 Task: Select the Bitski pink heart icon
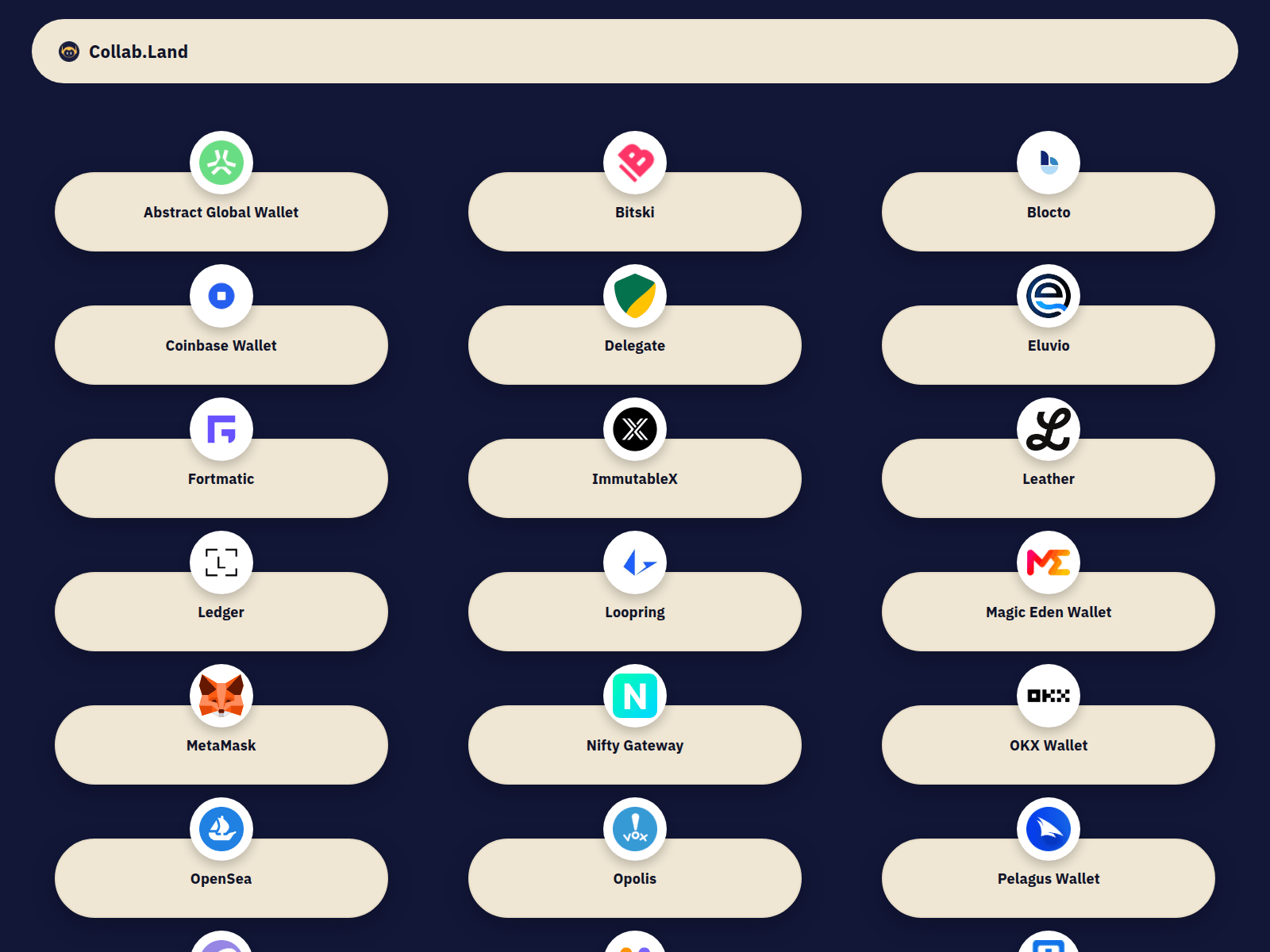[x=635, y=163]
